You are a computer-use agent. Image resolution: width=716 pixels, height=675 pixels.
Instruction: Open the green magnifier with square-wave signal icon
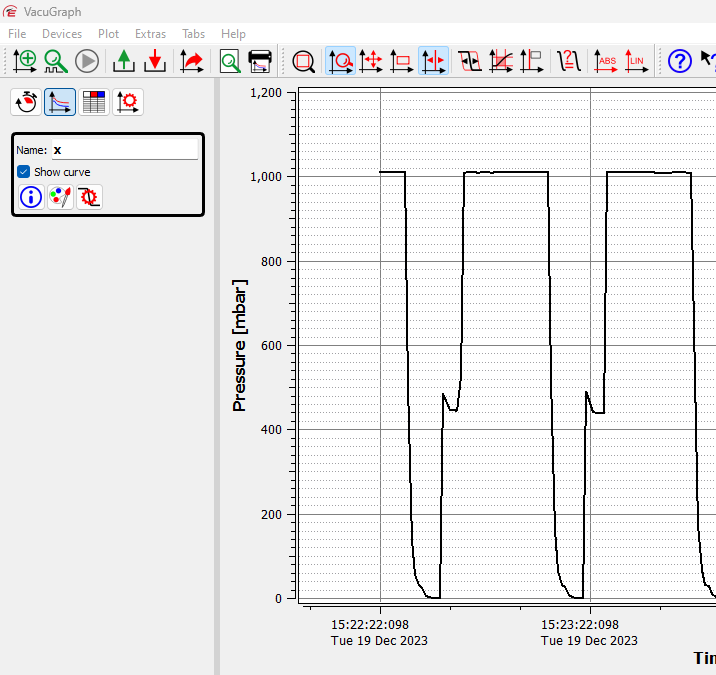click(x=56, y=61)
